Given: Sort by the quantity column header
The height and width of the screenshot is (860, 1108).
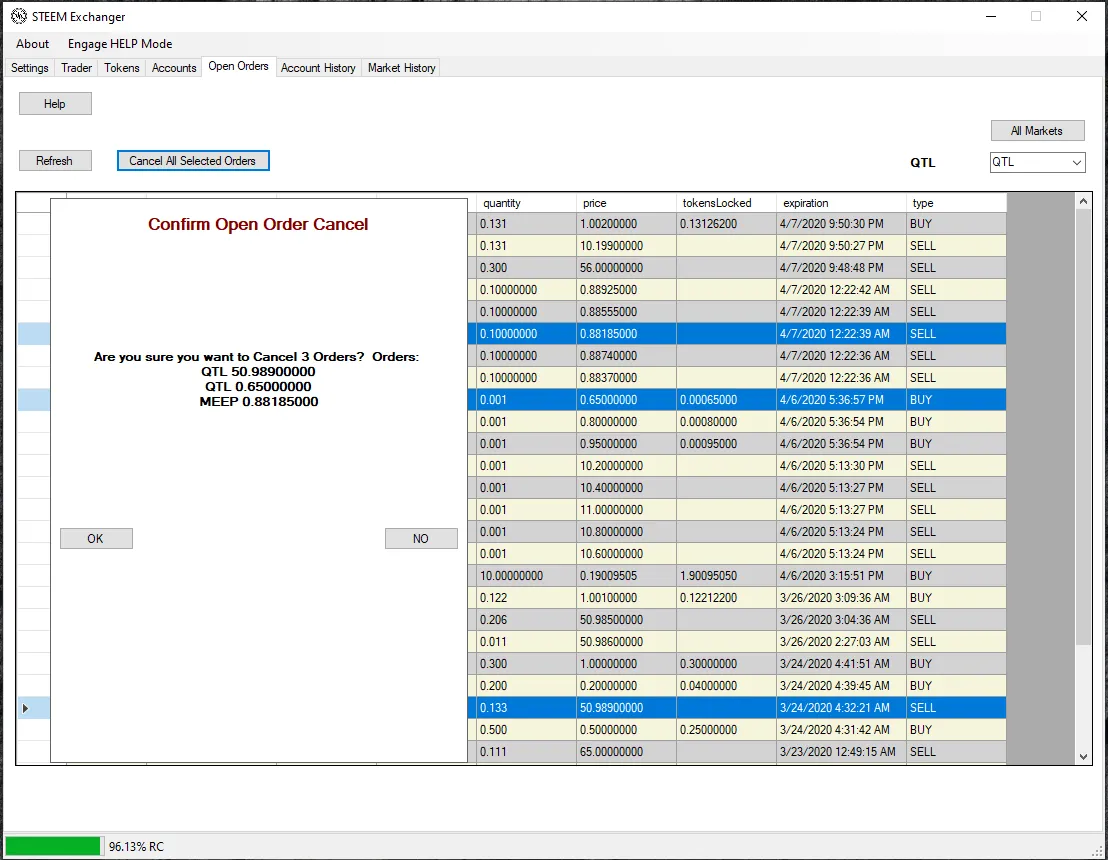Looking at the screenshot, I should tap(526, 203).
